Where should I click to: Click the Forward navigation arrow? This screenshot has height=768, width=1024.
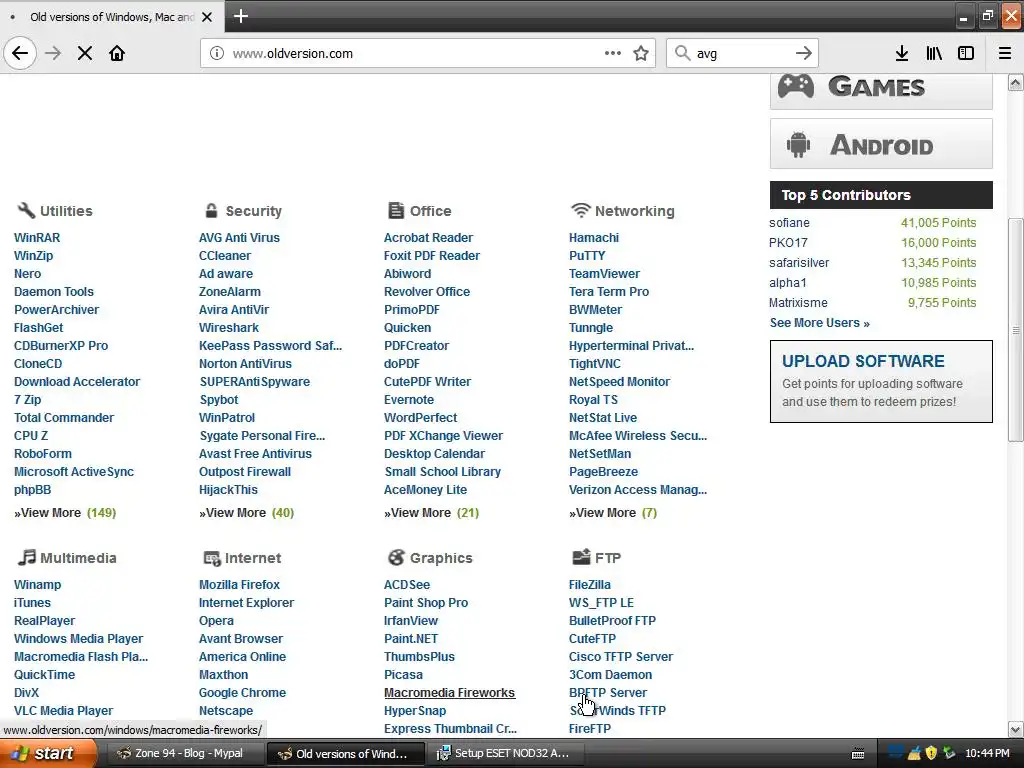pyautogui.click(x=53, y=53)
